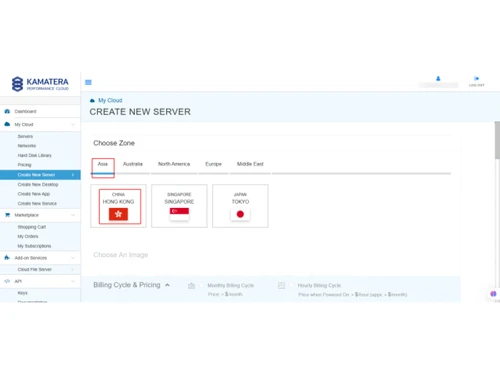Click the Choose Zone heading
This screenshot has height=375, width=500.
click(114, 143)
